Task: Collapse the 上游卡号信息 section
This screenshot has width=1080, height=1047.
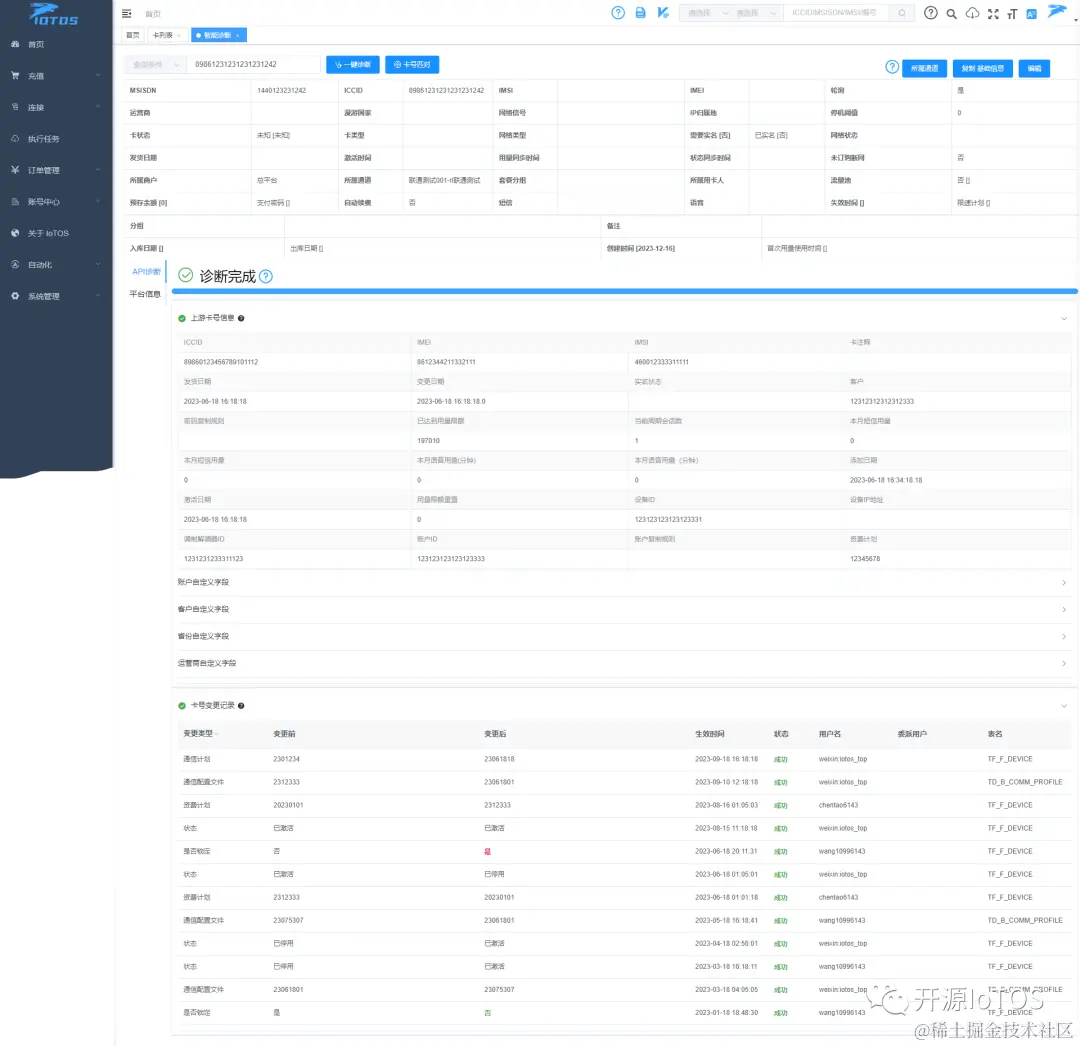Action: click(1064, 319)
